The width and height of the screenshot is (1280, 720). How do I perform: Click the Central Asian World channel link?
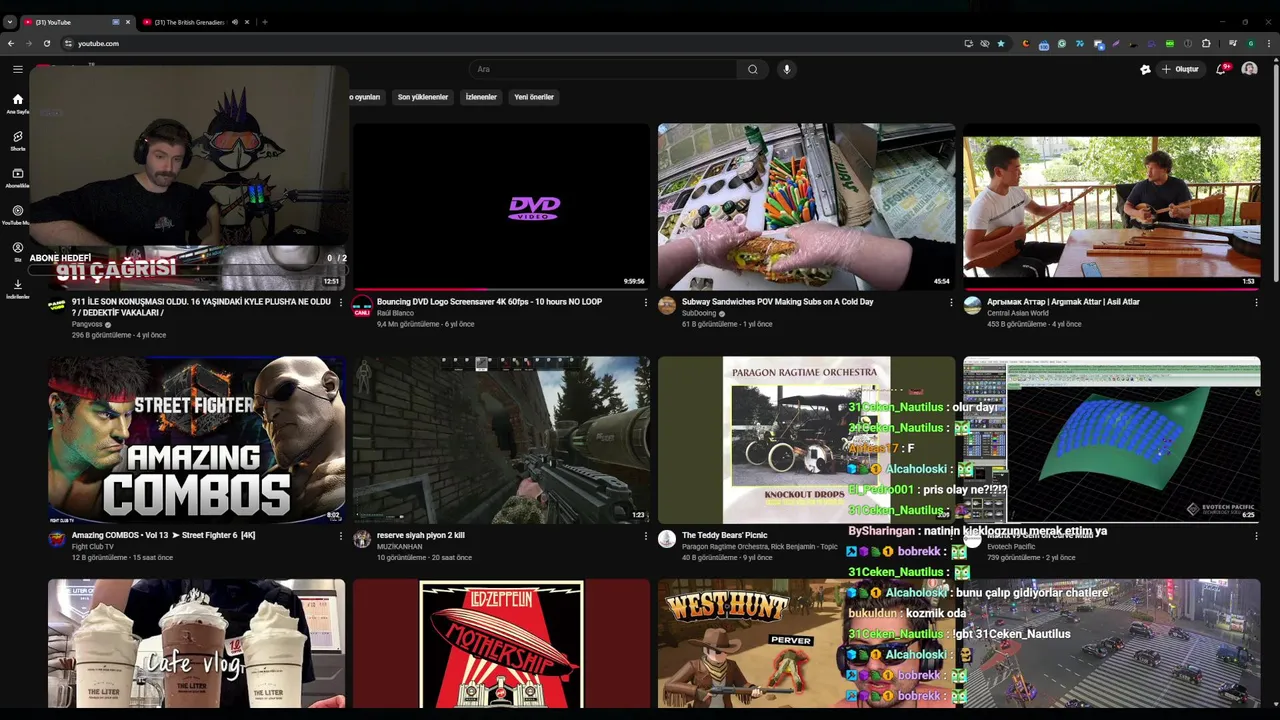(1018, 313)
